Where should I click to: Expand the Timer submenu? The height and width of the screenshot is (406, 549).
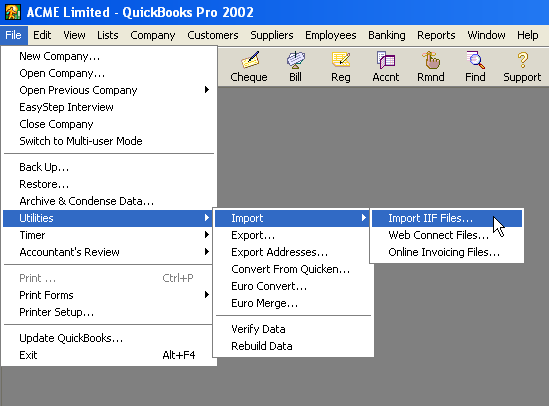coord(109,235)
